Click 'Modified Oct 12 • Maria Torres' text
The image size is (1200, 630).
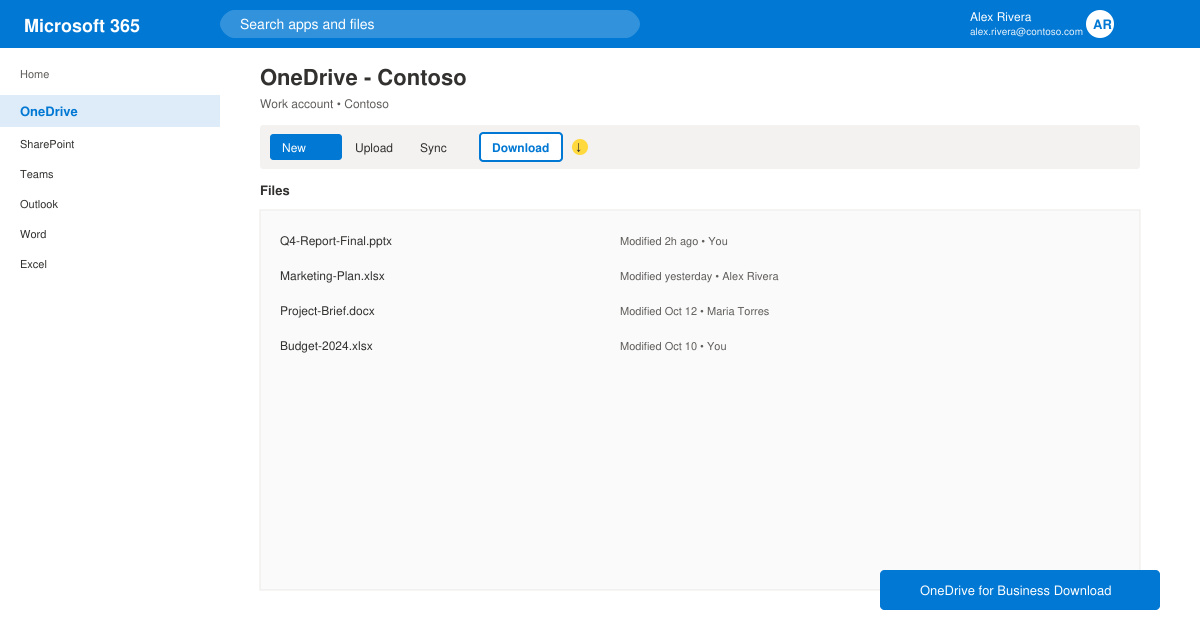pos(694,311)
